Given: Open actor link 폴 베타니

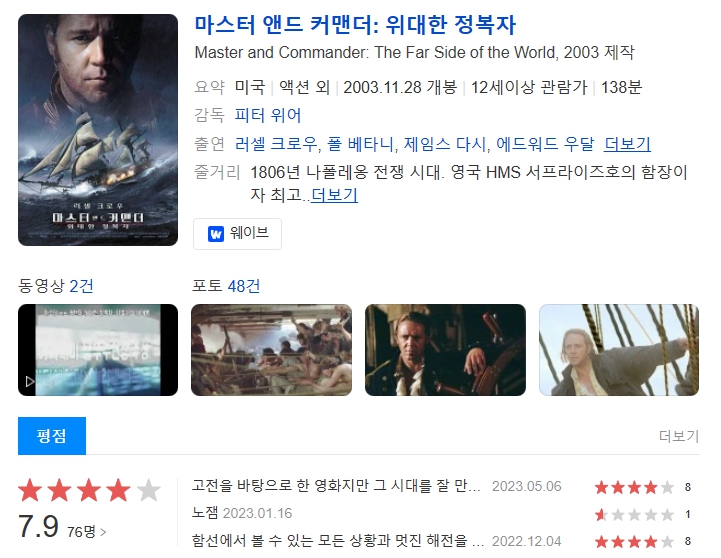Looking at the screenshot, I should click(x=360, y=144).
